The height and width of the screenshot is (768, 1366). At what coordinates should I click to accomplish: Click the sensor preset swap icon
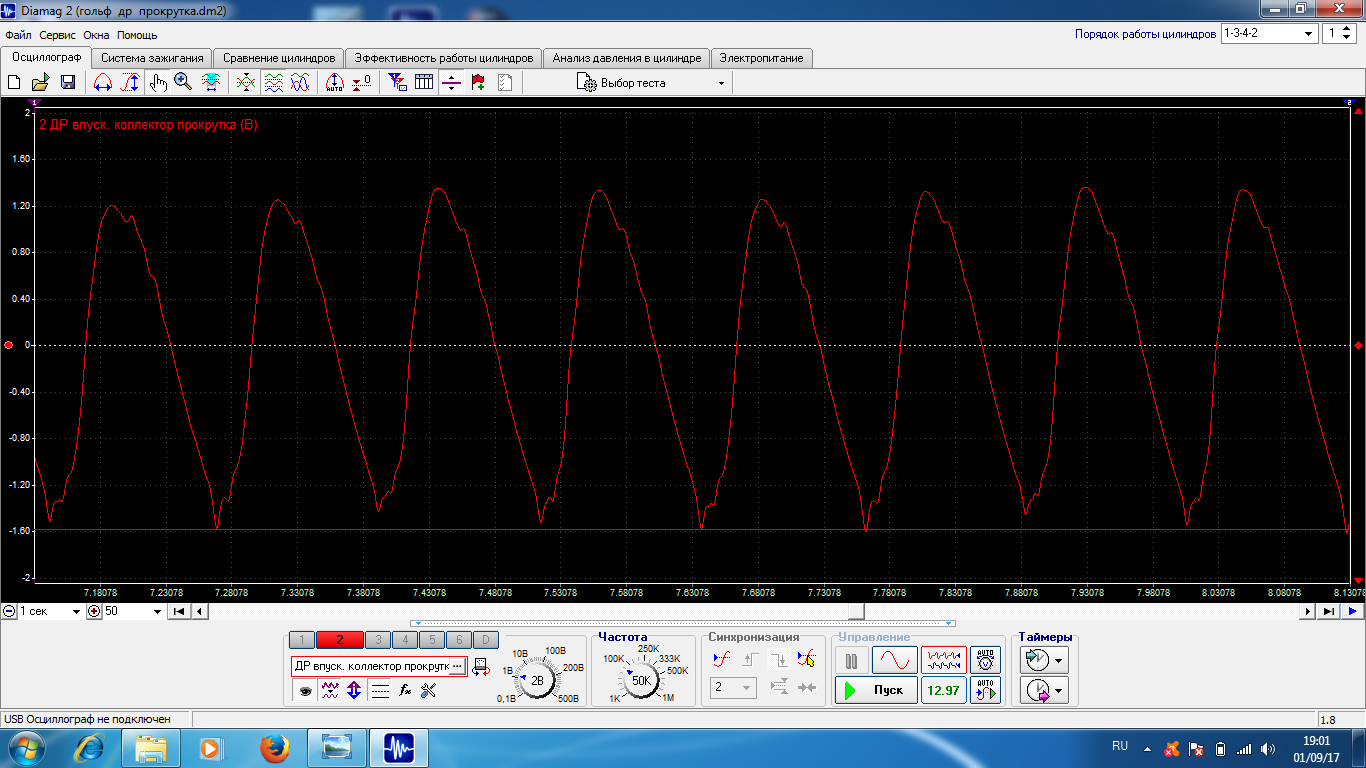(480, 667)
